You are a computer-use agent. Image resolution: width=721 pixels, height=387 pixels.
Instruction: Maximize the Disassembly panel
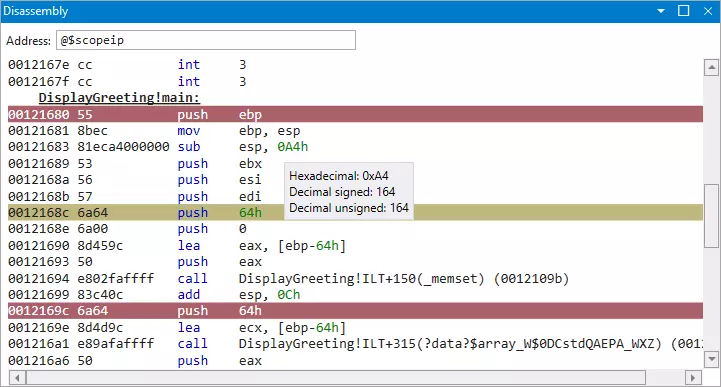point(684,11)
